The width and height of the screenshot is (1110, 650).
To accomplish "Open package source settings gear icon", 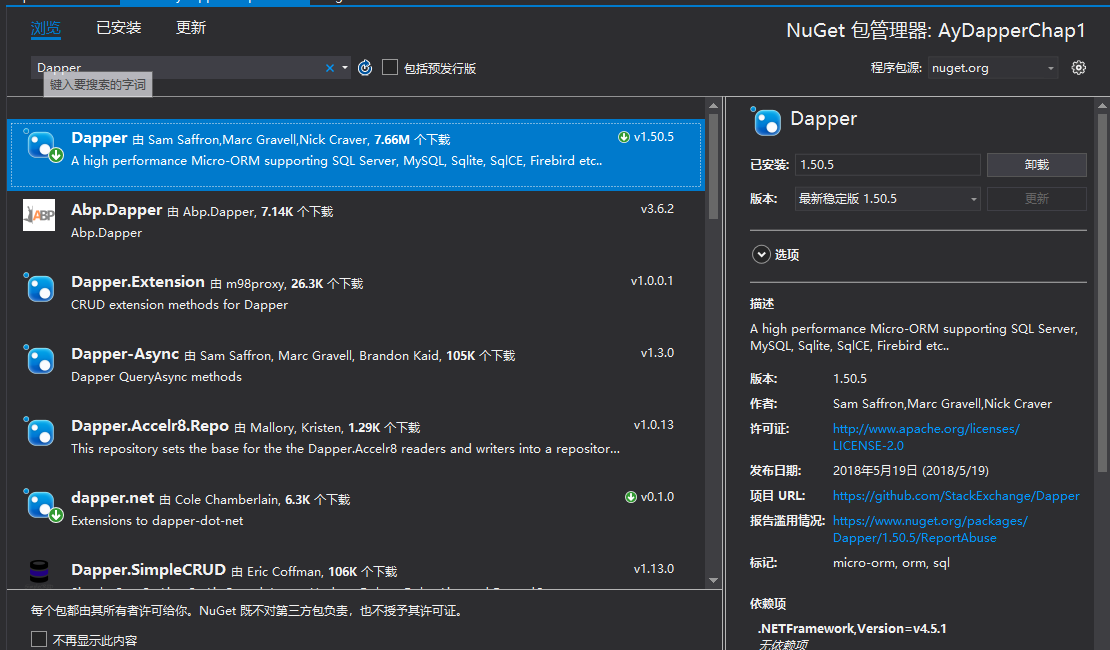I will coord(1078,68).
